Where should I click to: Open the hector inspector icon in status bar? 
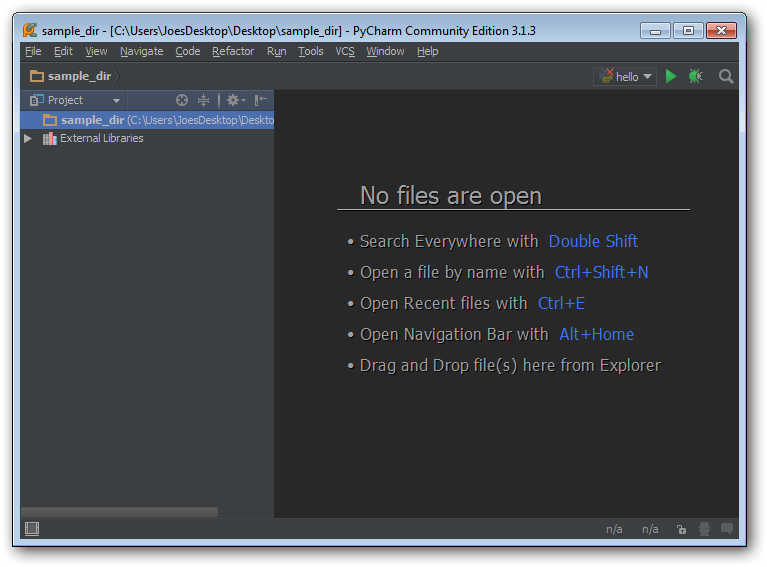click(704, 529)
